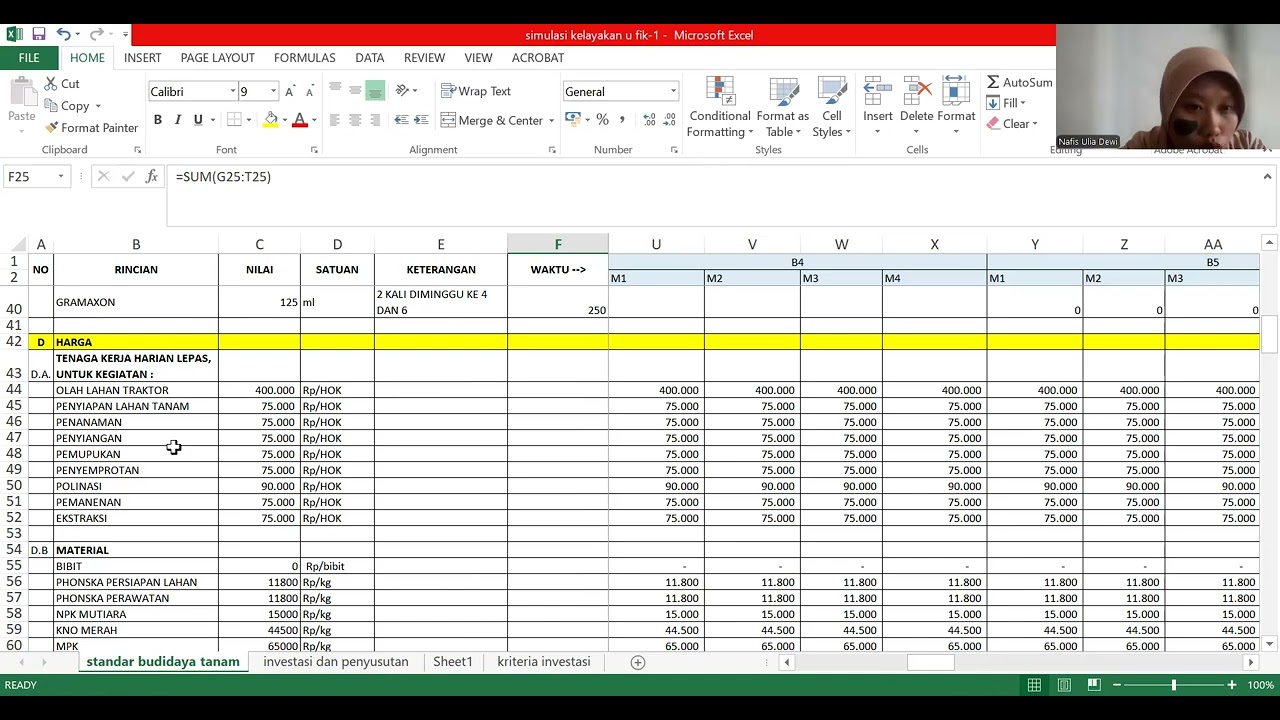This screenshot has width=1280, height=720.
Task: Expand Merge & Center dropdown arrow
Action: click(x=551, y=121)
